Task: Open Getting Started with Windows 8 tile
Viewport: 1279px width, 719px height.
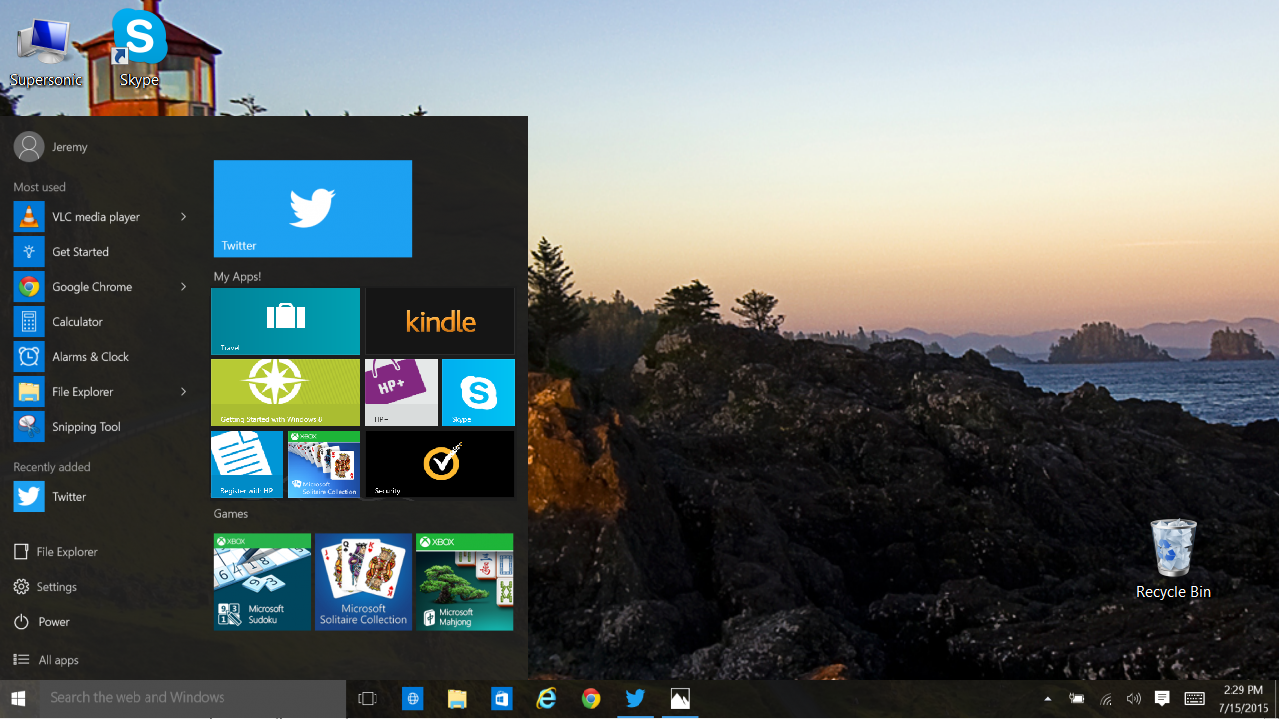Action: coord(285,393)
